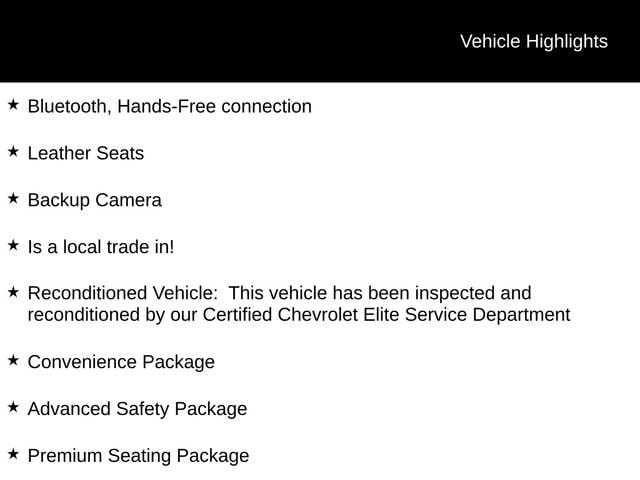Screen dimensions: 640x480
Task: Click the Convenience Package highlight
Action: tap(121, 362)
